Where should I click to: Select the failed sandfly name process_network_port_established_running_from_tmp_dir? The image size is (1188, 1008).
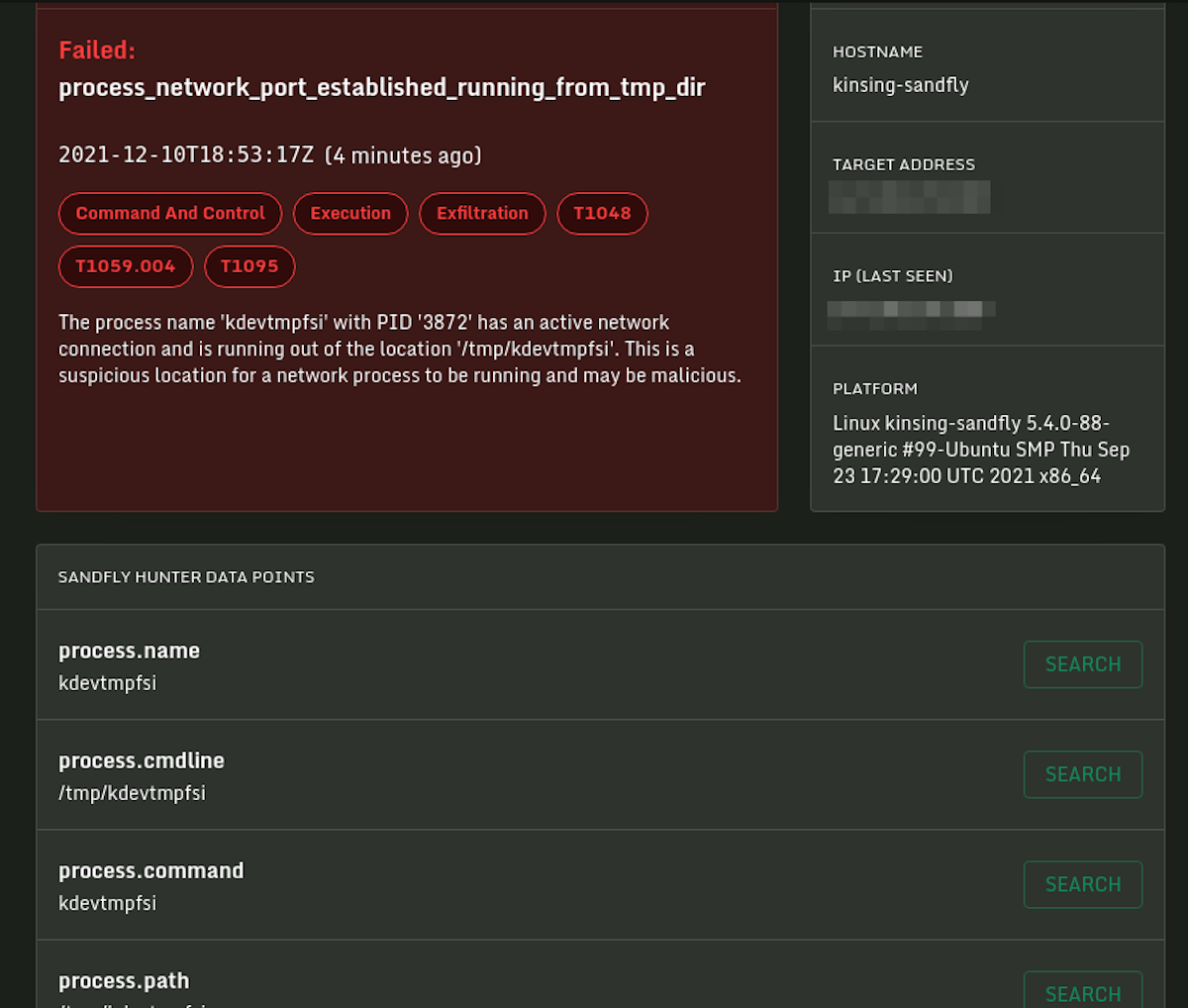pos(381,87)
